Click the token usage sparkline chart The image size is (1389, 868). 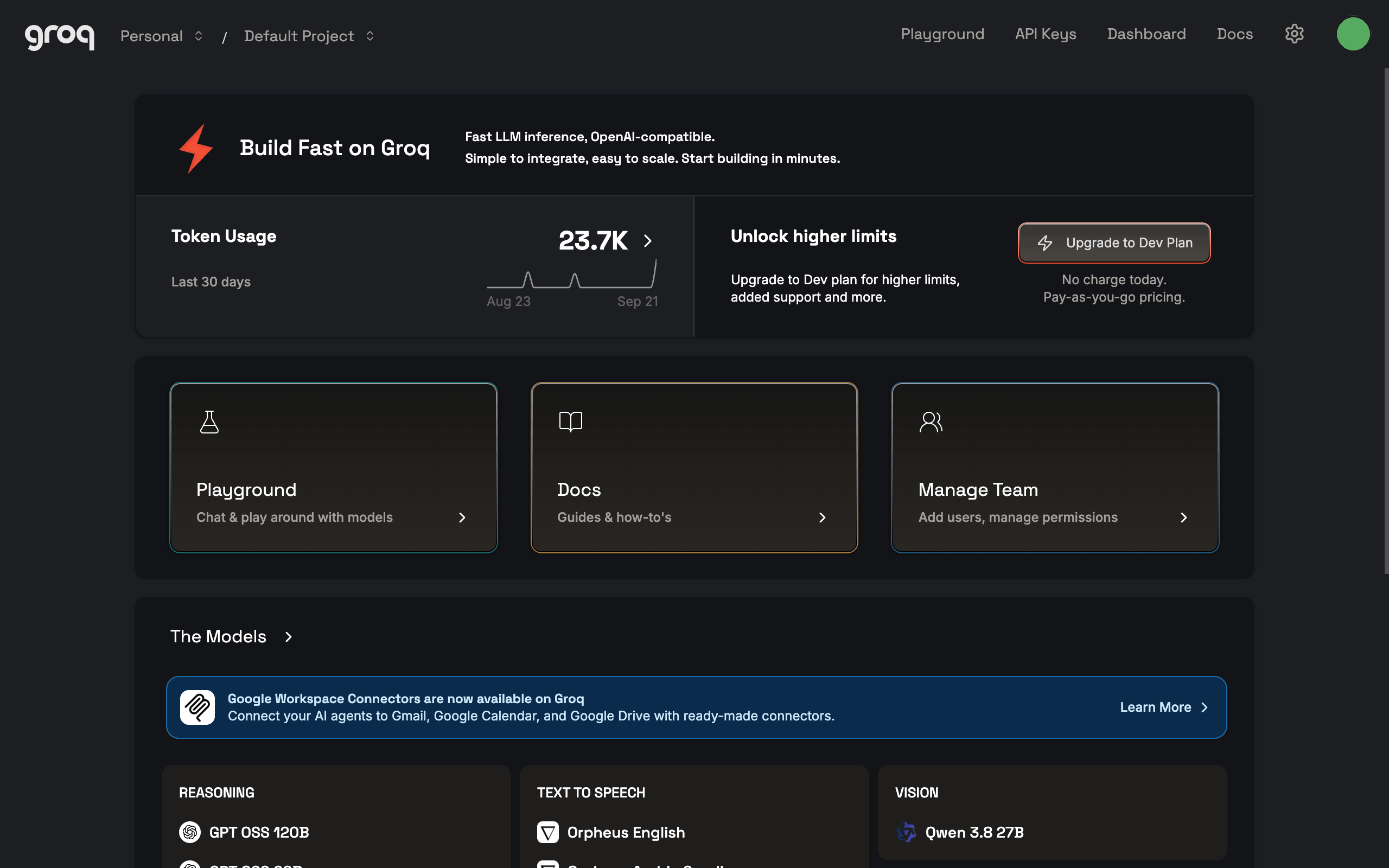coord(572,274)
